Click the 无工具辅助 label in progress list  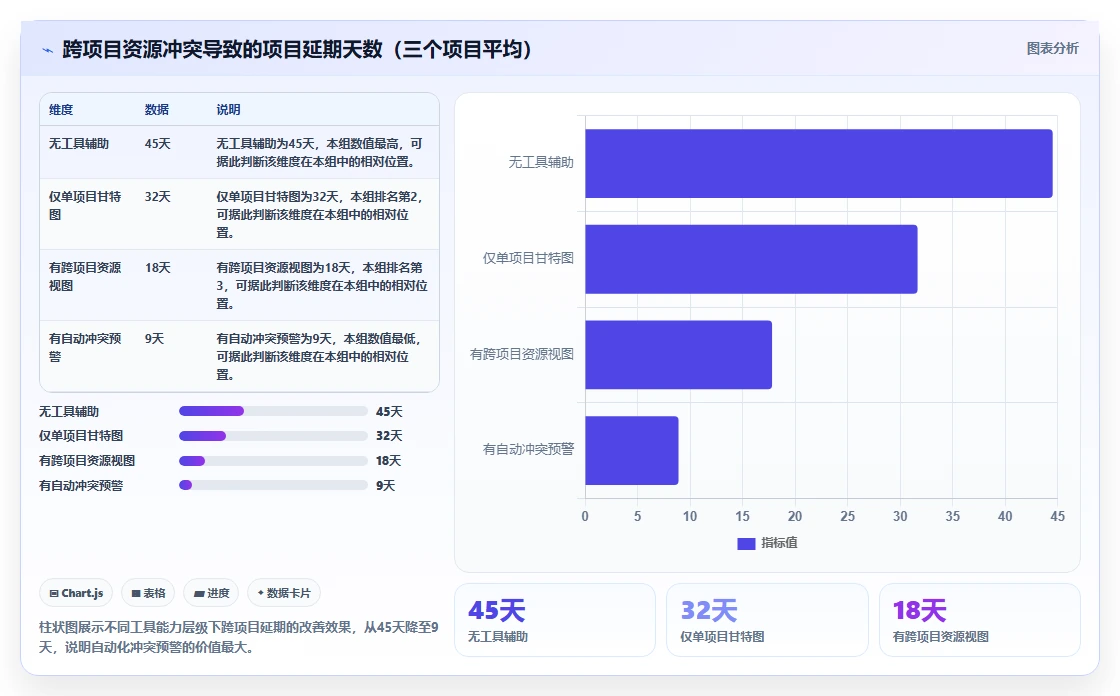coord(69,412)
